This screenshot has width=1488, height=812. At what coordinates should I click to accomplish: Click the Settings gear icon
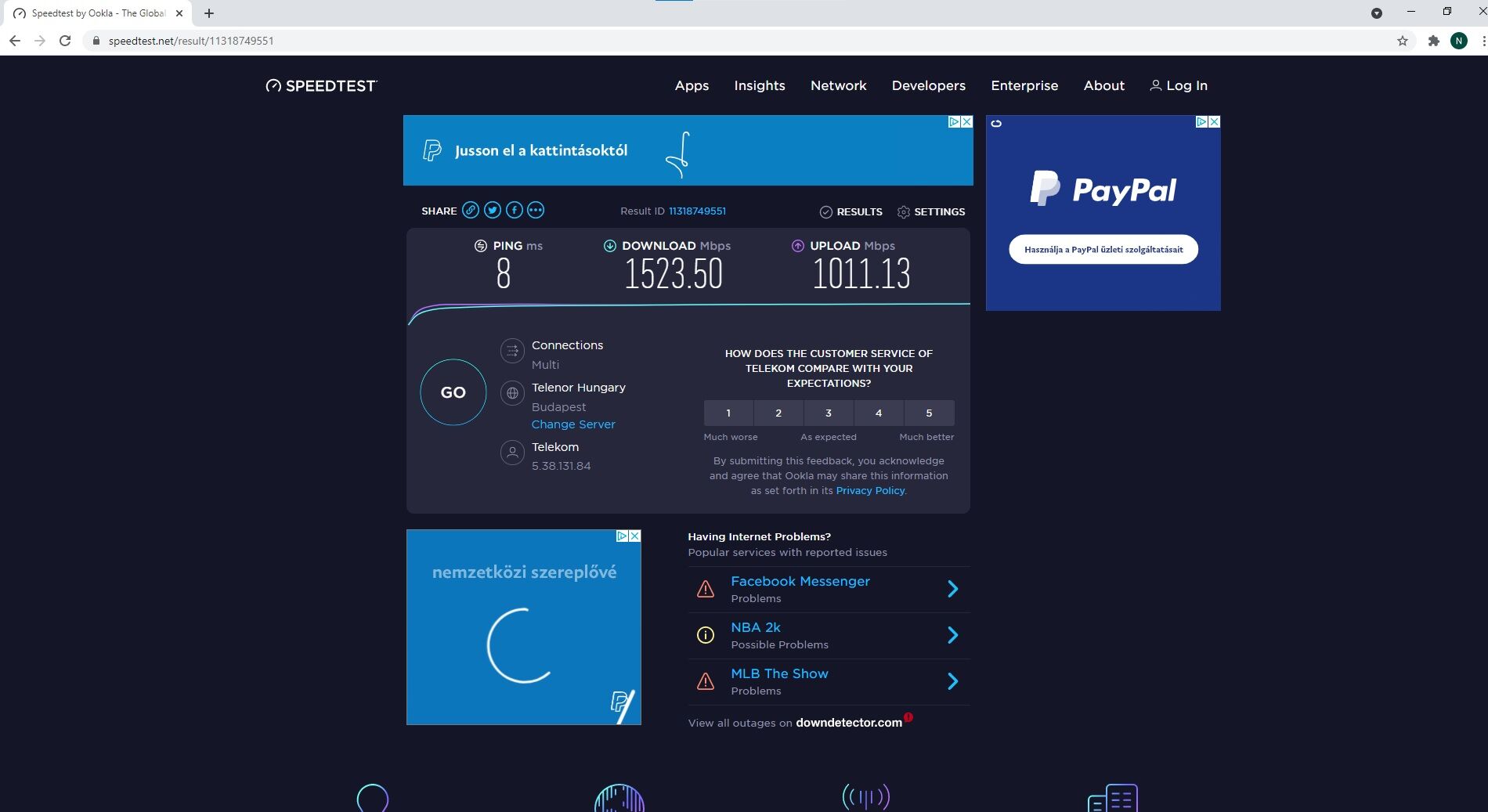(x=903, y=212)
